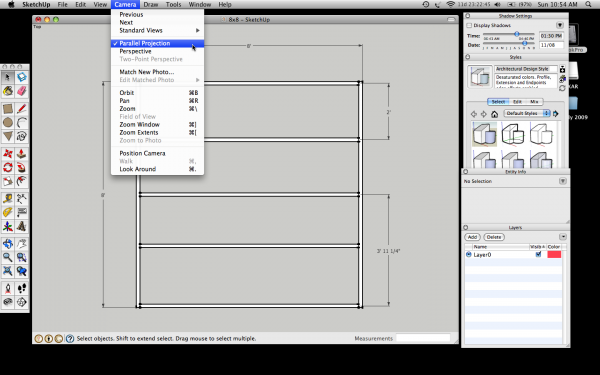Image resolution: width=600 pixels, height=375 pixels.
Task: Click the Walk footprints tool icon
Action: click(22, 289)
